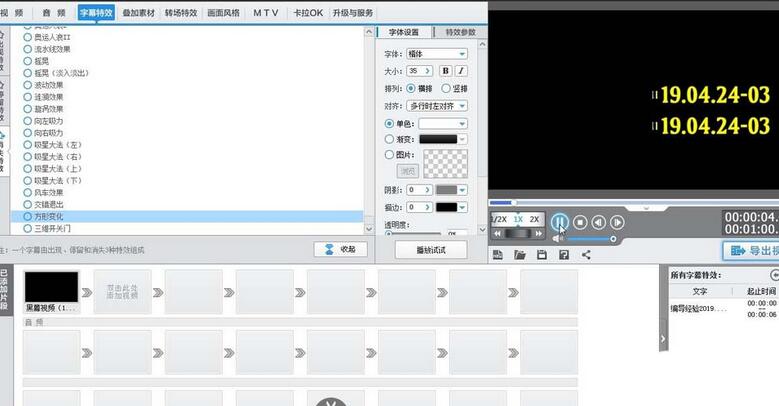Open the 字体设置 settings tab
This screenshot has height=406, width=779.
[403, 32]
